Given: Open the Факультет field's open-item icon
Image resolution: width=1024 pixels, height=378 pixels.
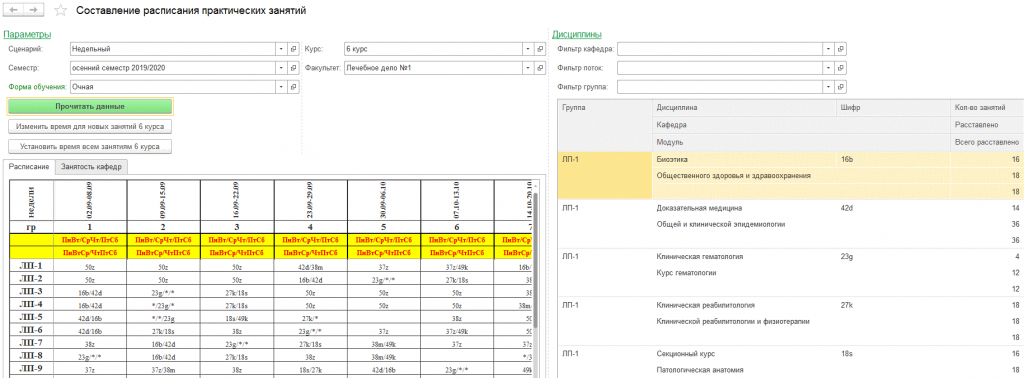Looking at the screenshot, I should pos(539,68).
